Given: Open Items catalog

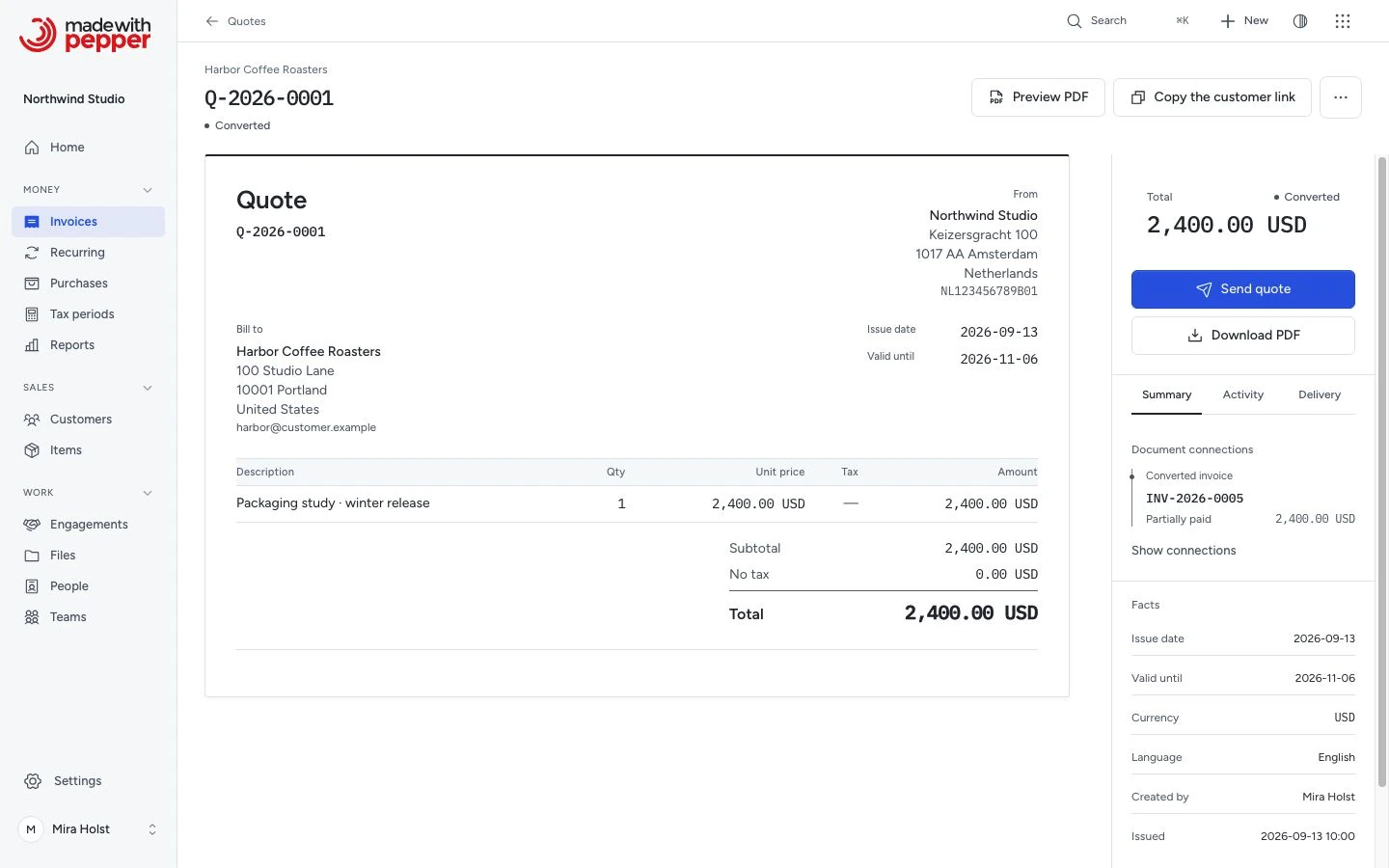Looking at the screenshot, I should coord(88,450).
